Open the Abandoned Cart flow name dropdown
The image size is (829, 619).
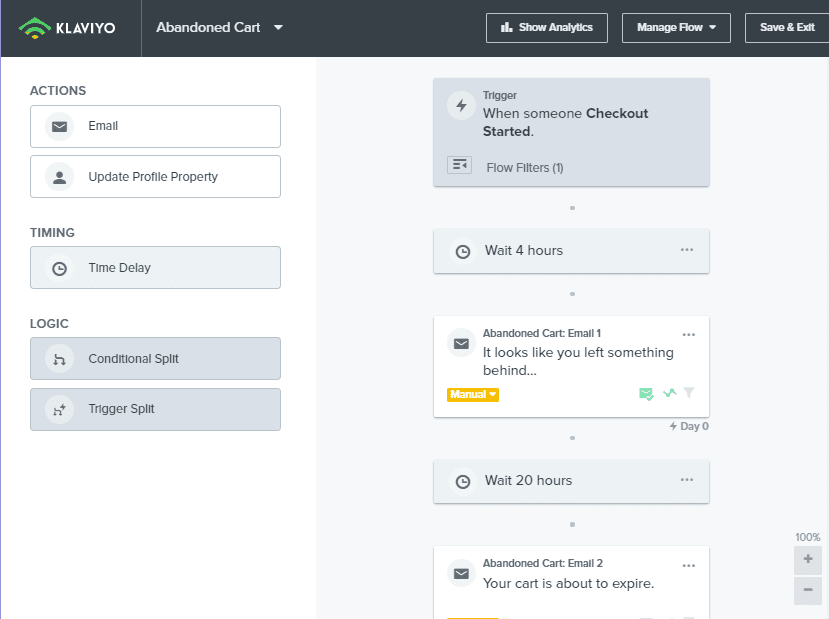pyautogui.click(x=278, y=28)
